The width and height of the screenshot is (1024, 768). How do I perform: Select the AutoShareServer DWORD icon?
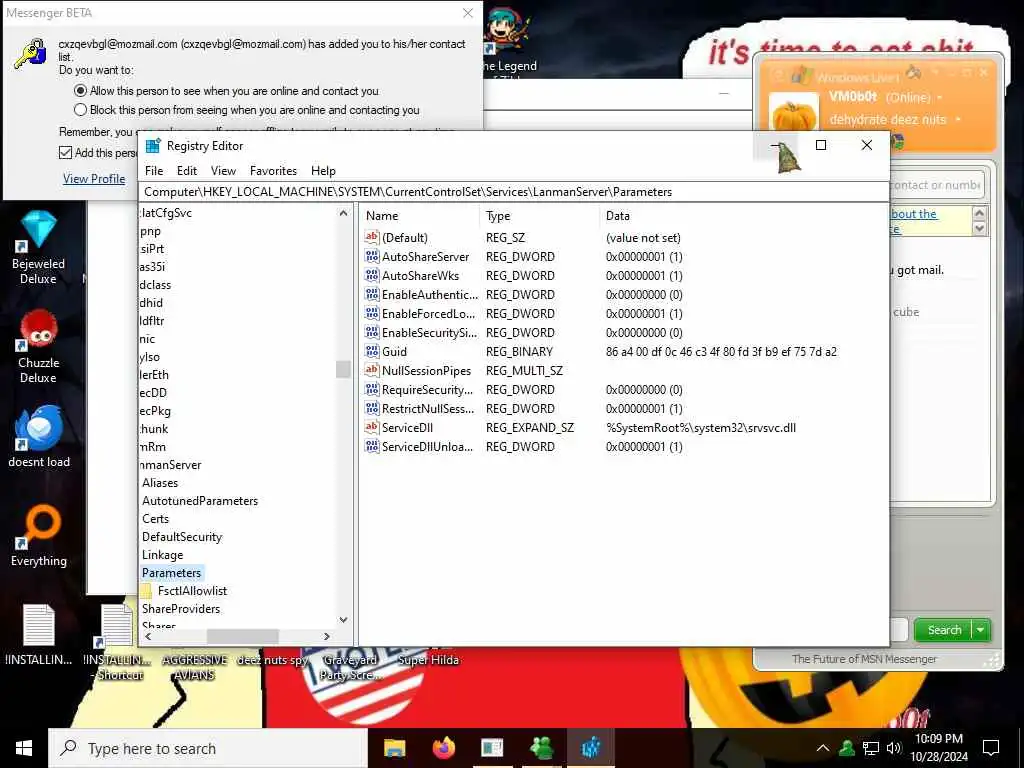coord(372,256)
